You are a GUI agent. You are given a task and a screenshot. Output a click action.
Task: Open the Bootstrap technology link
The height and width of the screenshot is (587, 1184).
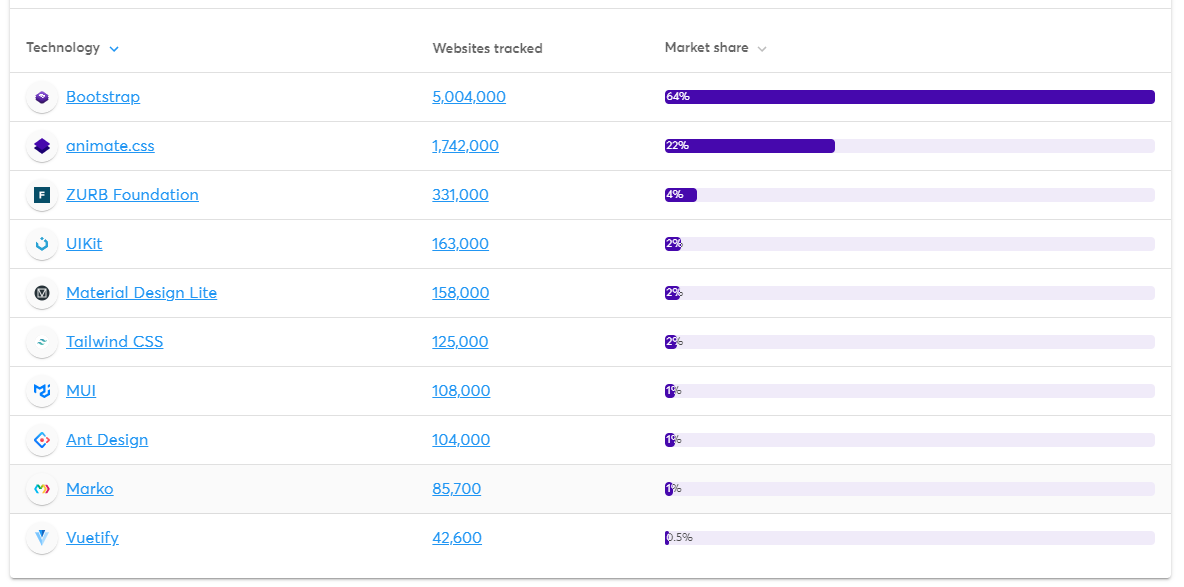[x=103, y=97]
